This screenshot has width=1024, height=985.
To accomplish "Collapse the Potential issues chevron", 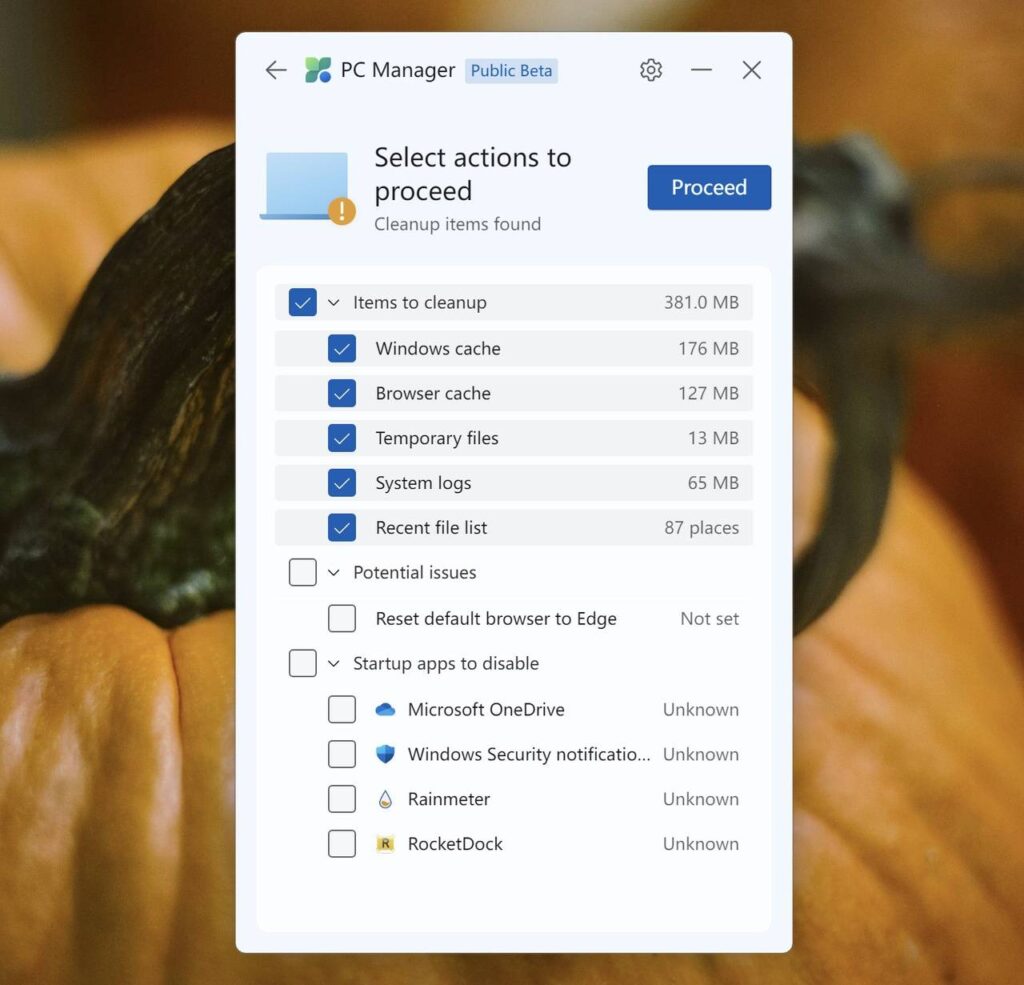I will tap(334, 572).
